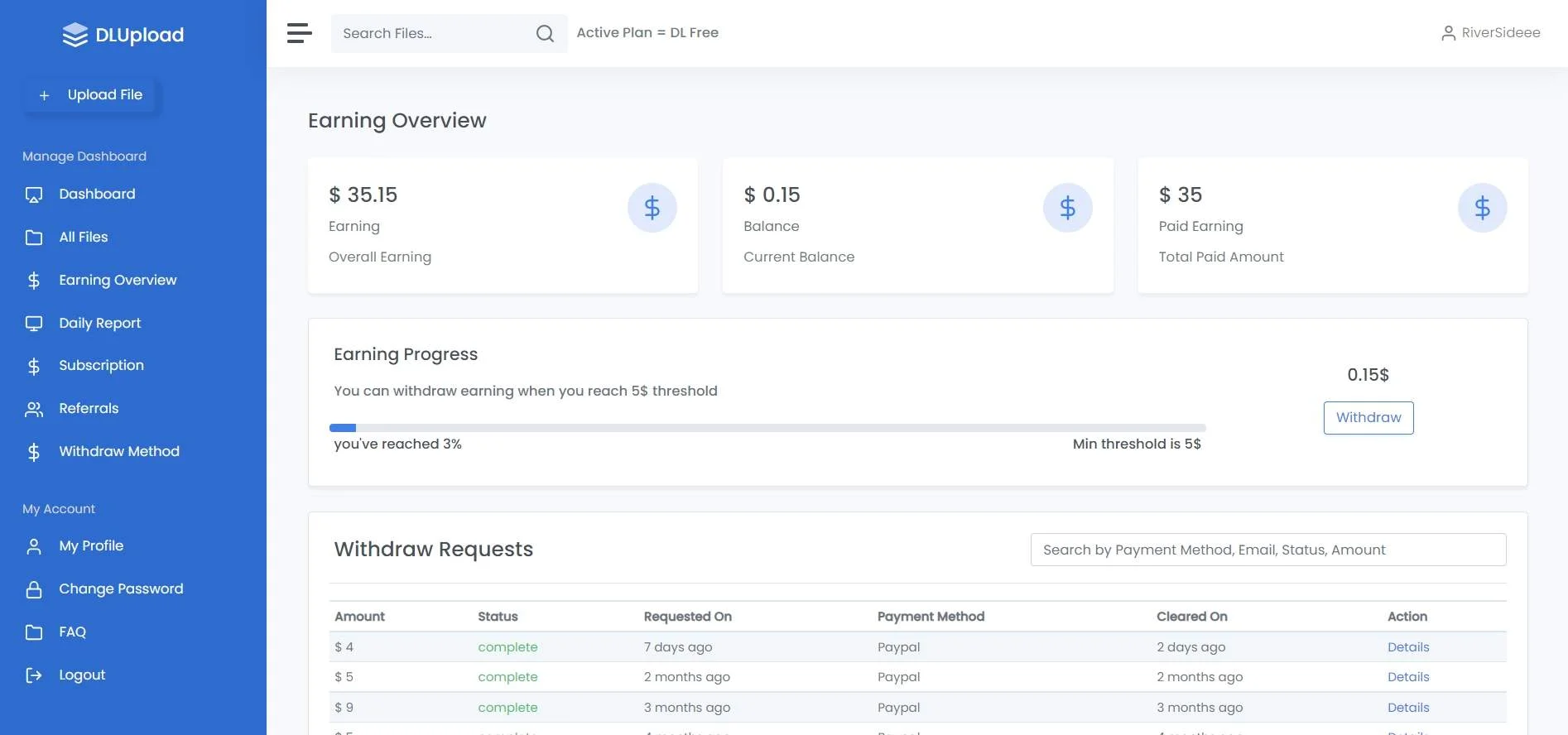Click '7 days ago' requested date
The width and height of the screenshot is (1568, 735).
point(678,647)
